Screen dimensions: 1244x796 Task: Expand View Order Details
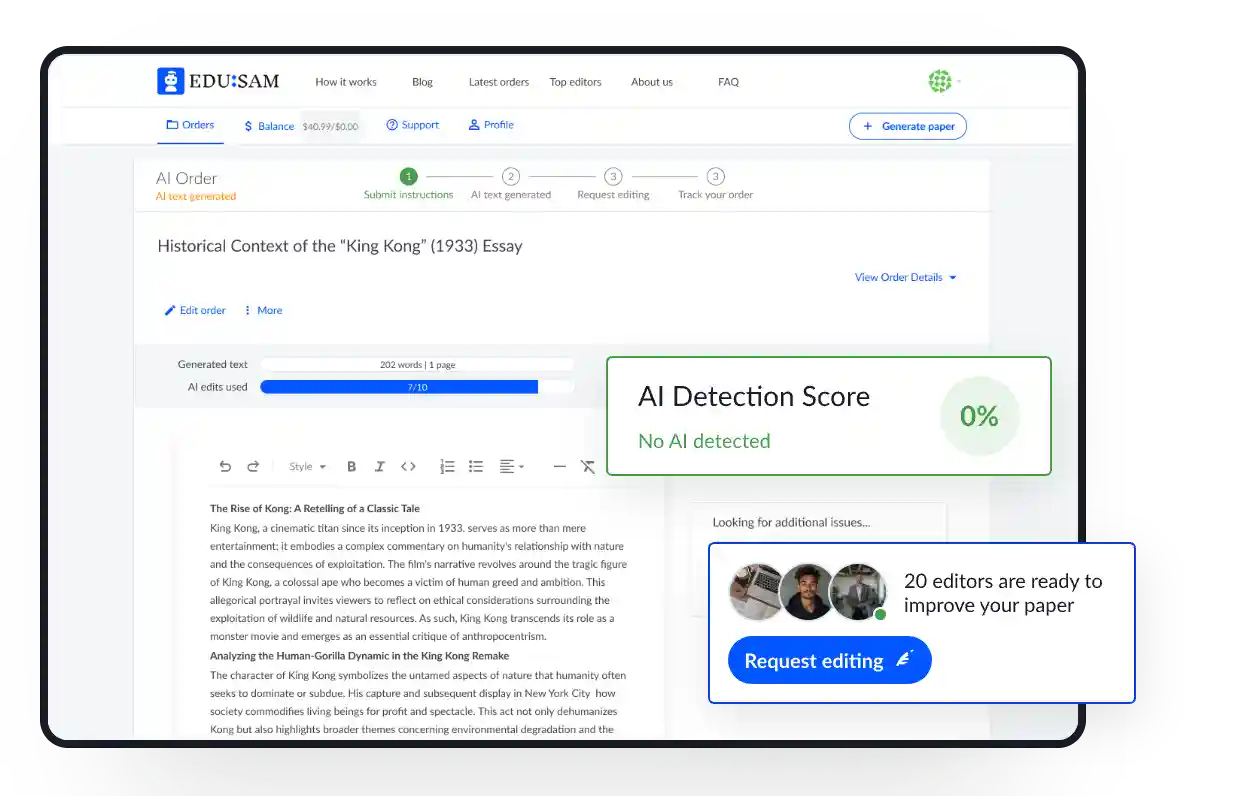point(905,277)
